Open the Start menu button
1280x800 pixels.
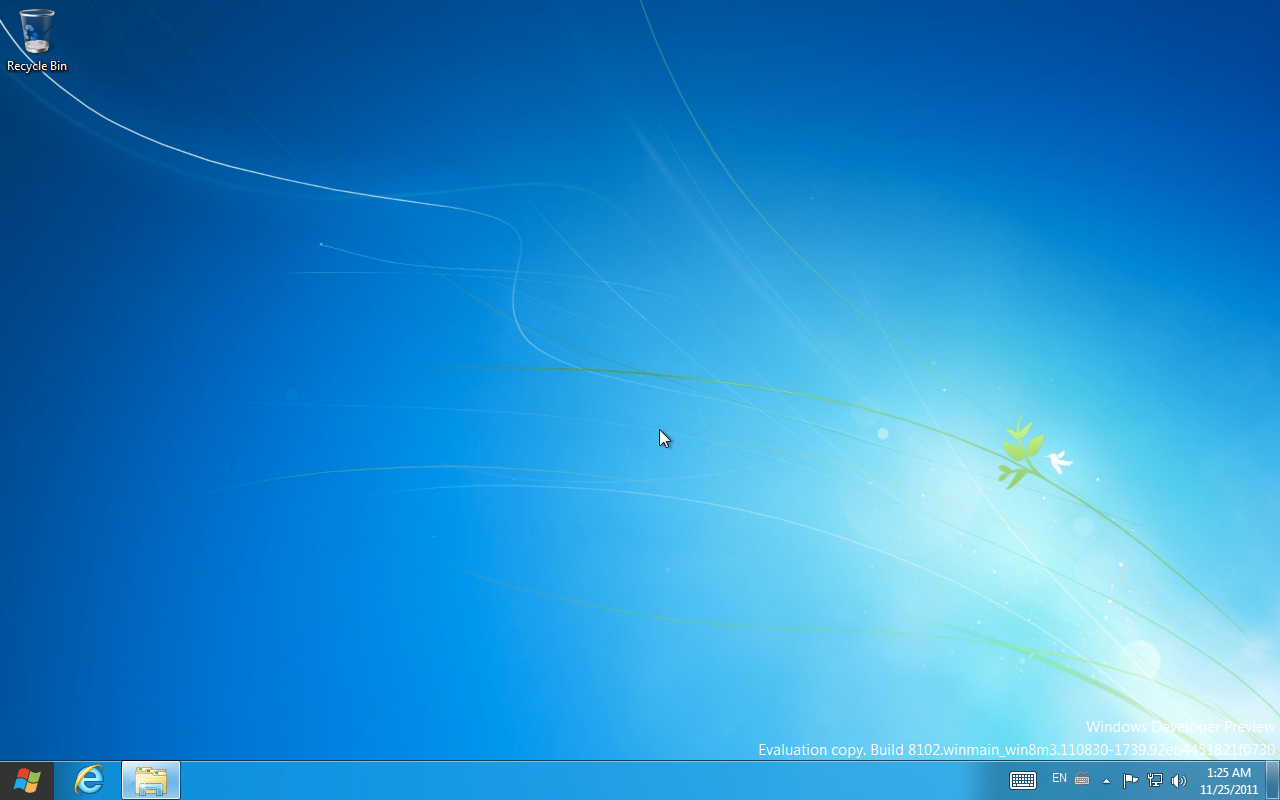tap(27, 780)
